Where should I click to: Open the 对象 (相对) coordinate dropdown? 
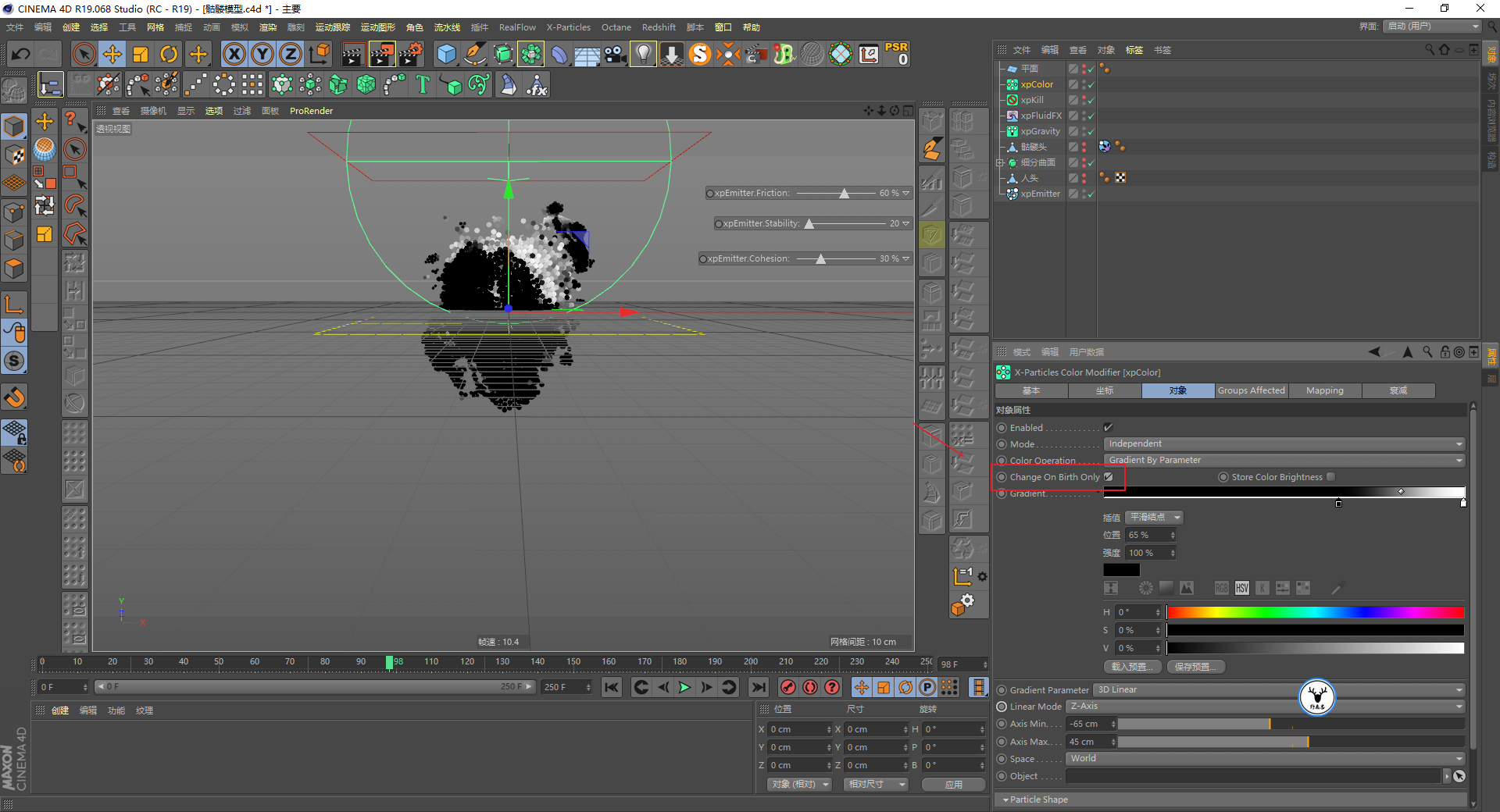coord(798,785)
